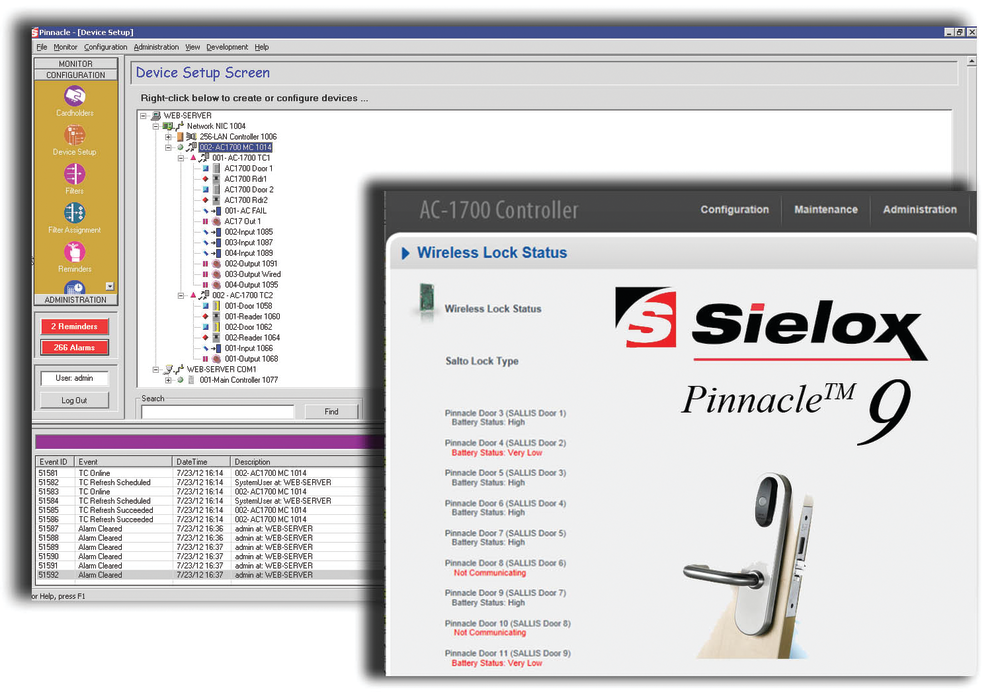Open the Cardholders configuration icon
Screen dimensions: 1000x692
tap(74, 96)
